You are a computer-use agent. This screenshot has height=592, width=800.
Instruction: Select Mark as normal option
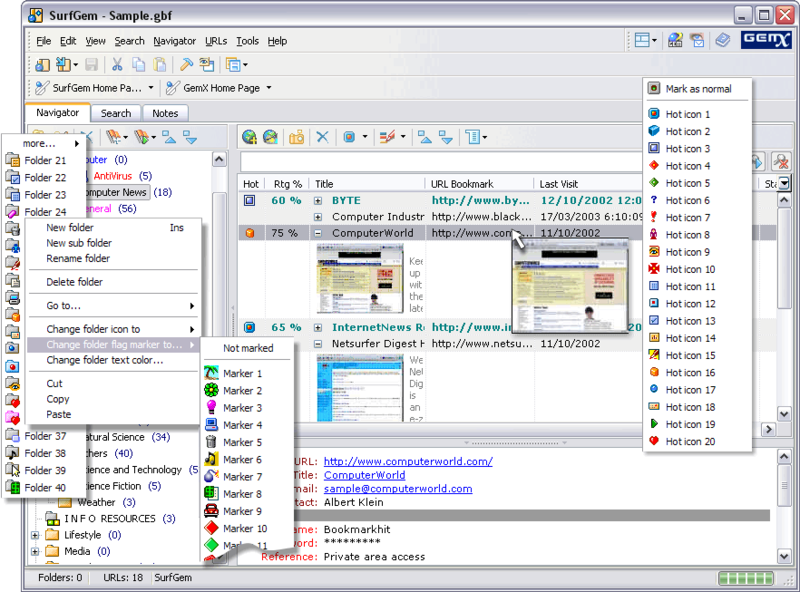point(698,89)
